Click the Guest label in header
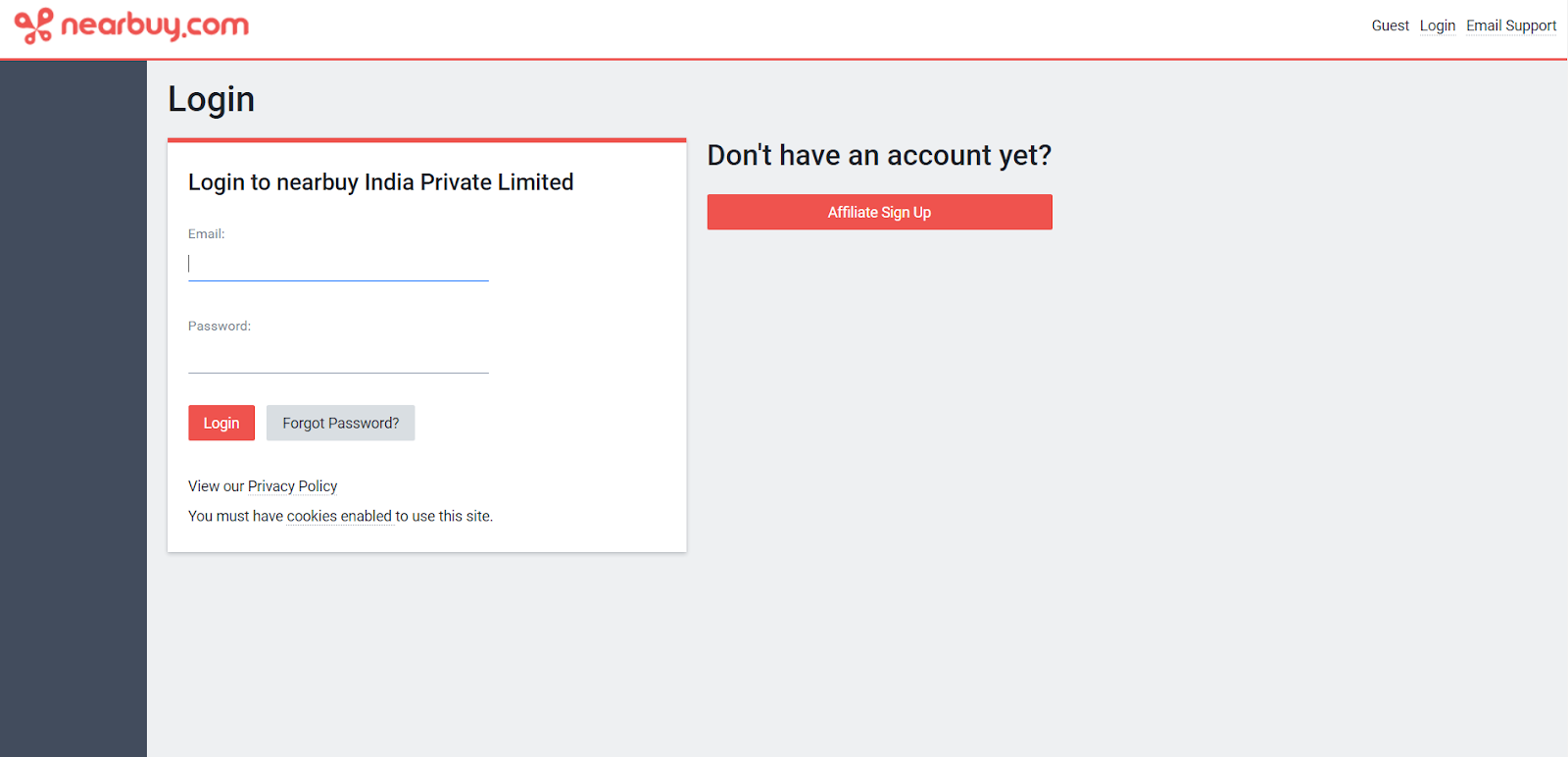The image size is (1568, 757). [x=1390, y=25]
